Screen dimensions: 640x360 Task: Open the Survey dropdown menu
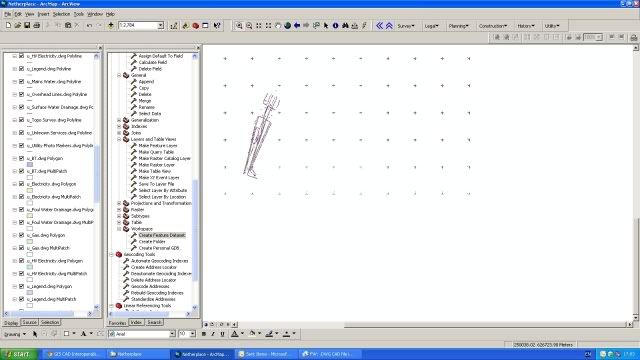[406, 26]
